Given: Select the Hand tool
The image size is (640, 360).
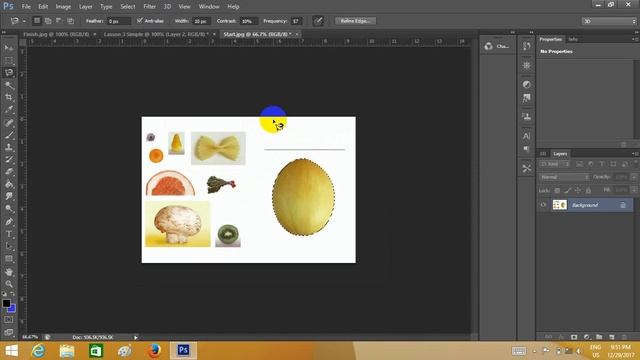Looking at the screenshot, I should [x=9, y=272].
